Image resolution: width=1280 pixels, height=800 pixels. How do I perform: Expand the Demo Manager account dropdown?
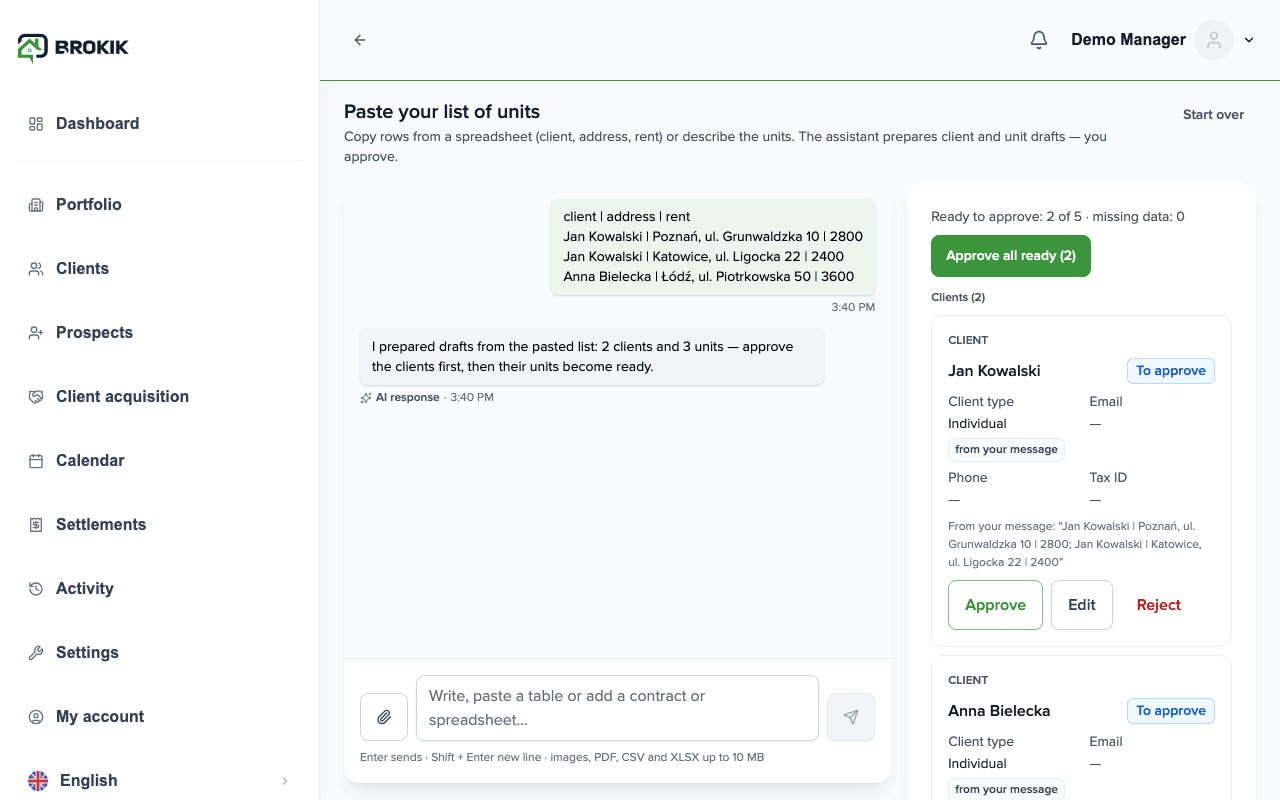(1249, 40)
